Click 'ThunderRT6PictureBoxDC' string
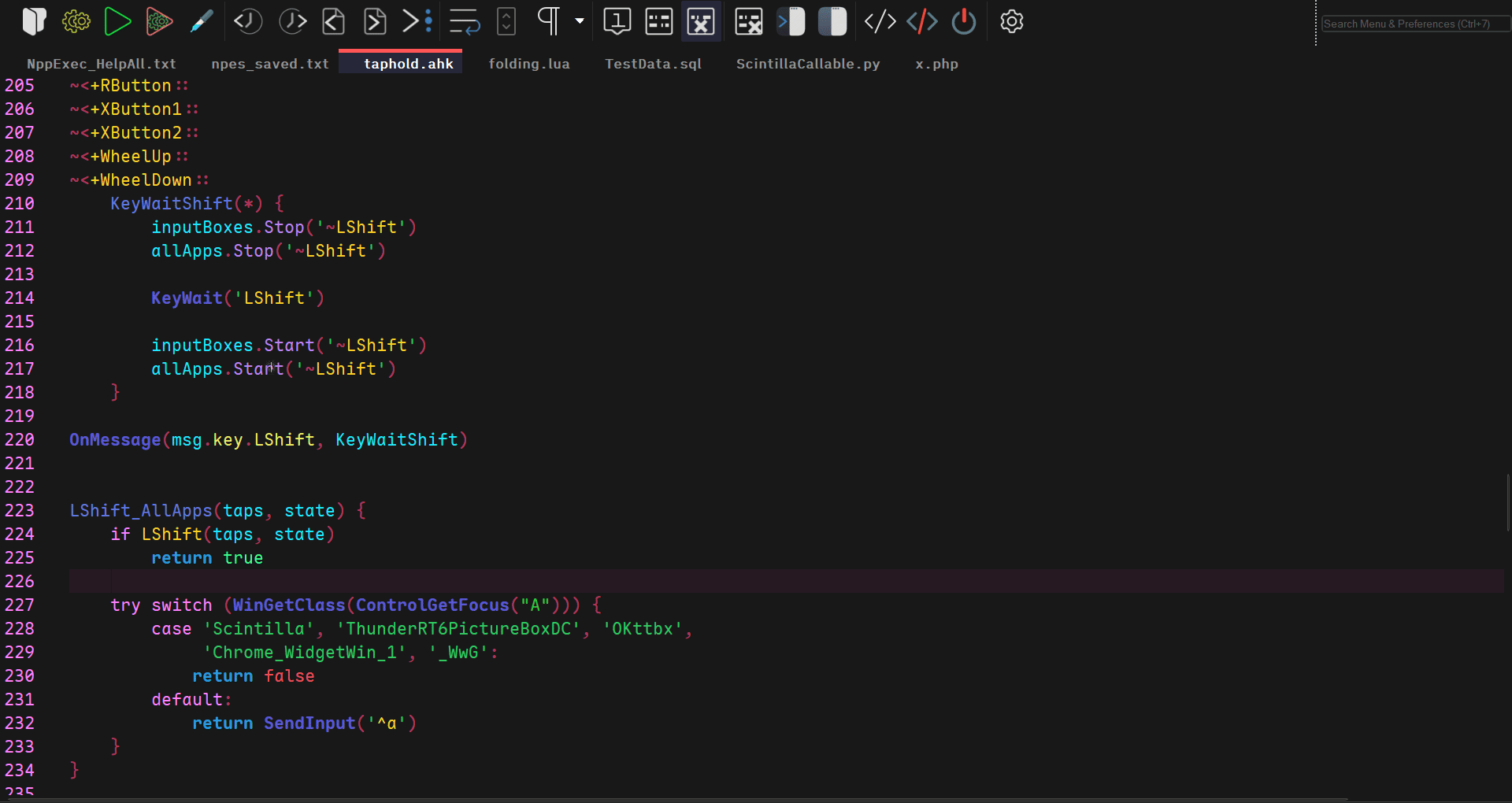Viewport: 1512px width, 803px height. [x=458, y=629]
